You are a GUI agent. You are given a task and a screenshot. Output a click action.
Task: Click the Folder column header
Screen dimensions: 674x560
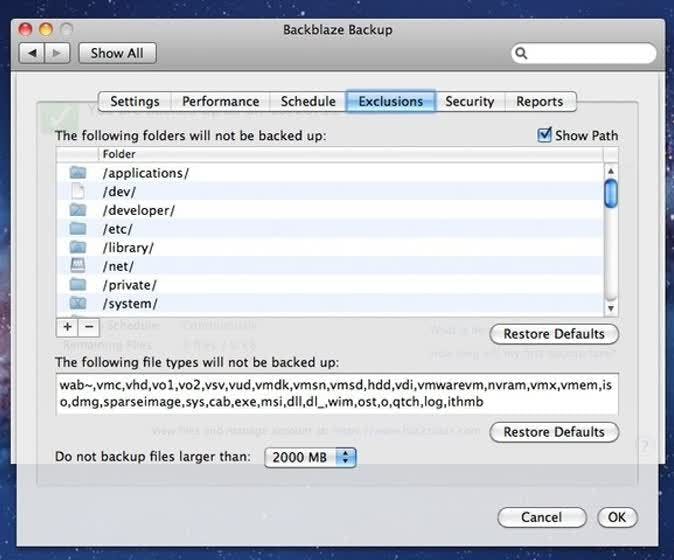[x=350, y=154]
